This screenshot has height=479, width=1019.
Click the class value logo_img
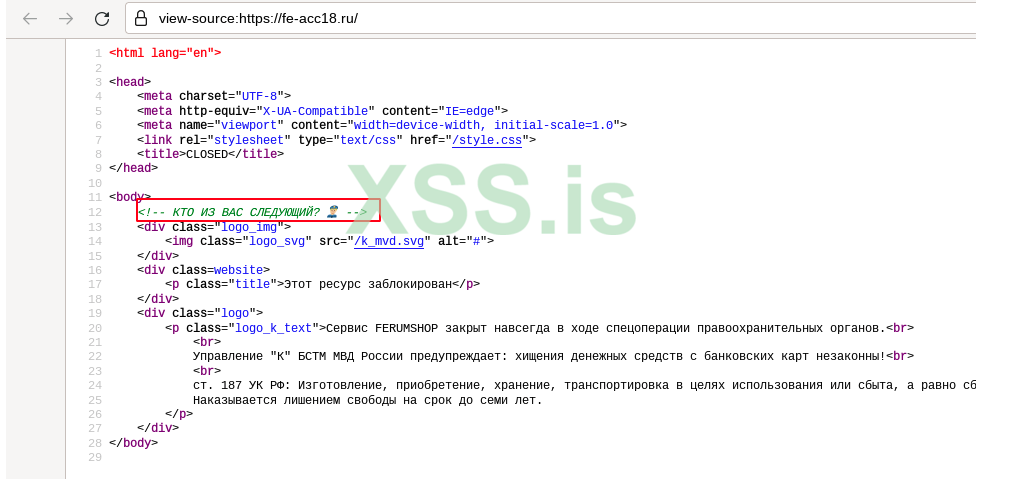coord(249,227)
